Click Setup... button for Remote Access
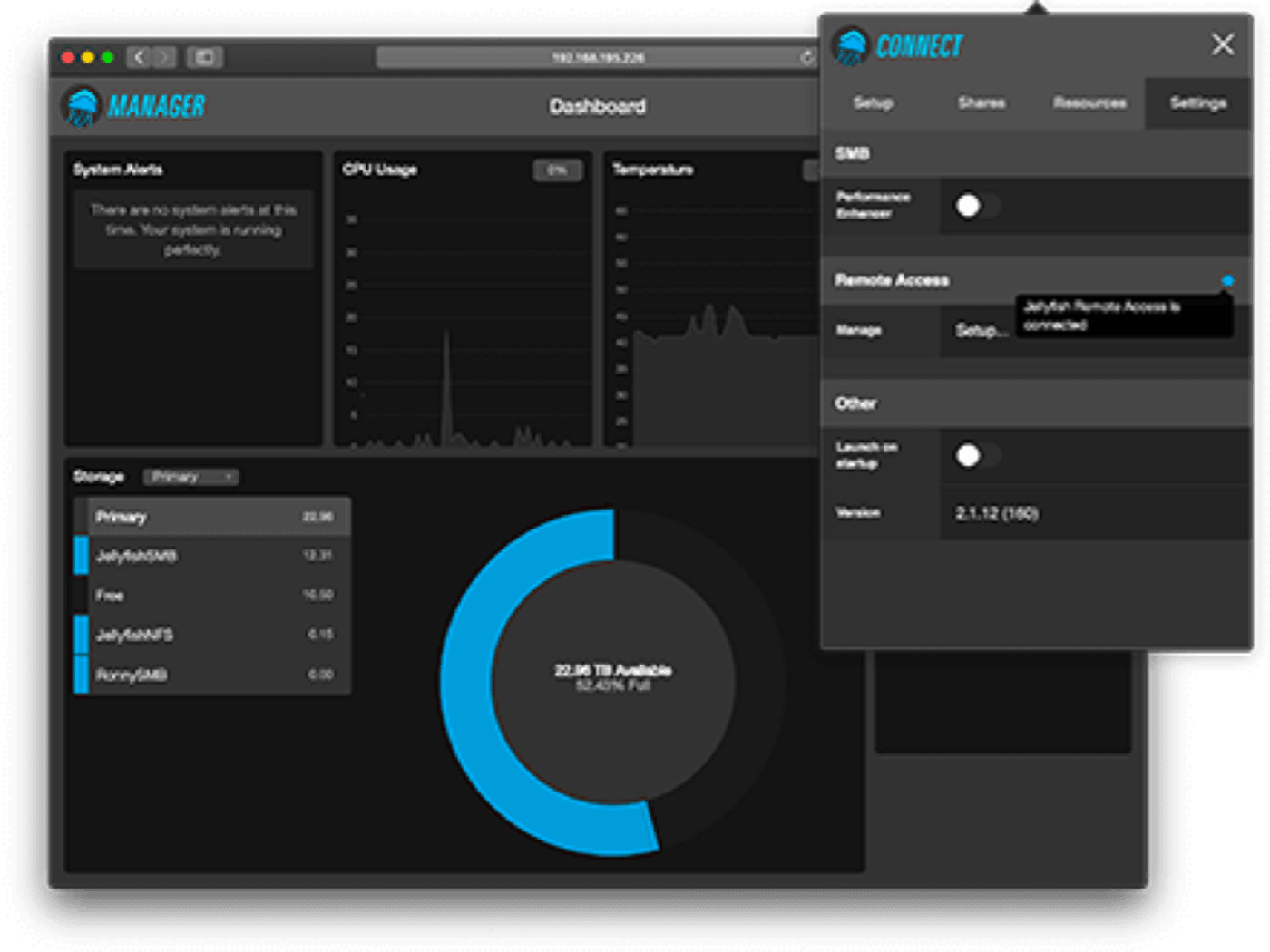Screen dimensions: 1270x952 (981, 331)
